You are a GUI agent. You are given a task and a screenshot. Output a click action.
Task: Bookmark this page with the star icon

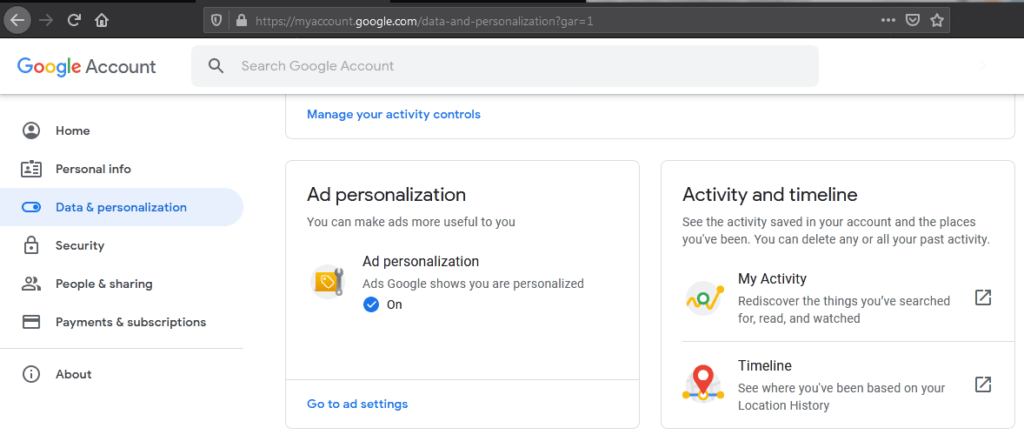937,20
